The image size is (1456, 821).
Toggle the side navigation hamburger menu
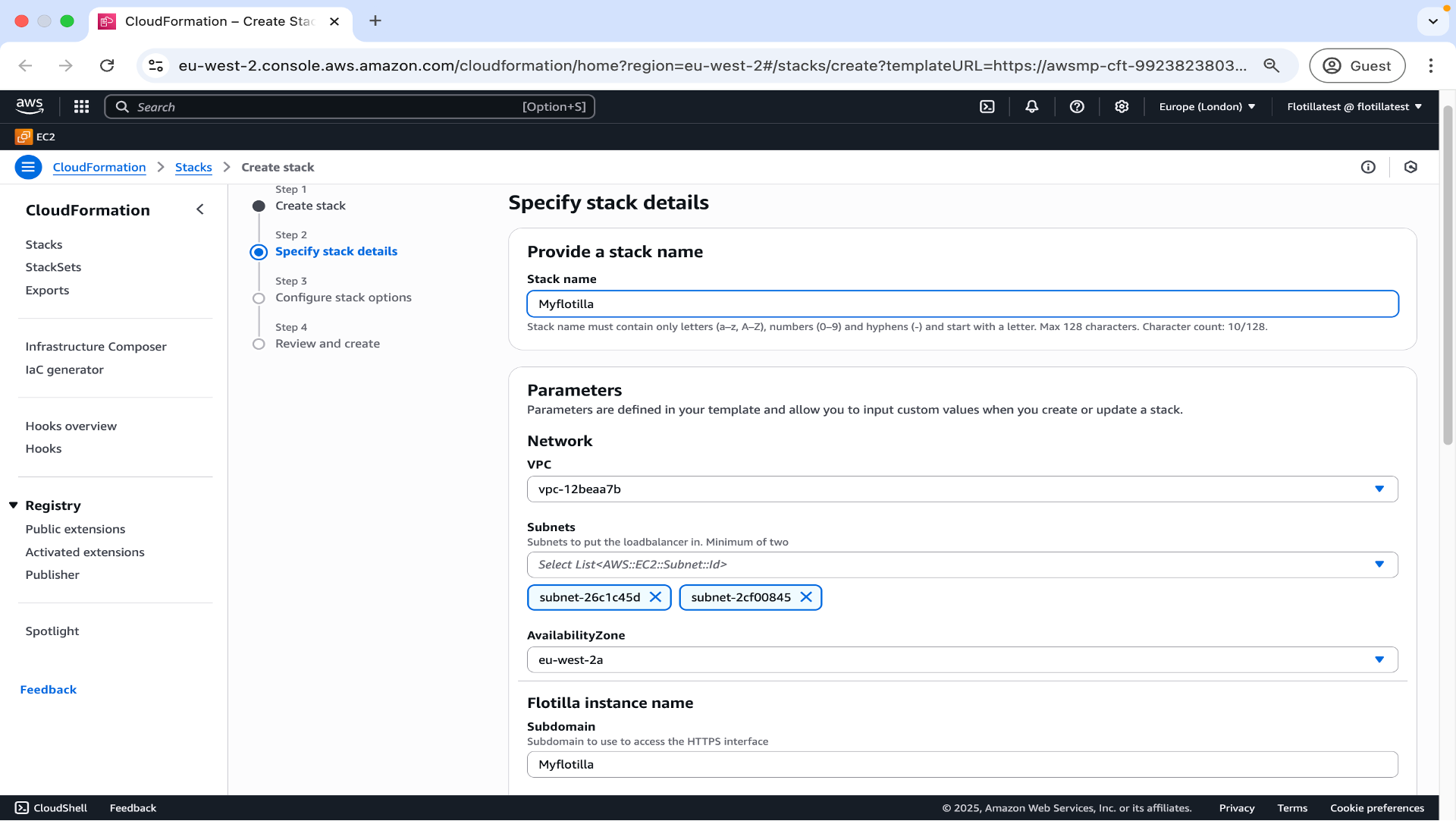tap(28, 167)
